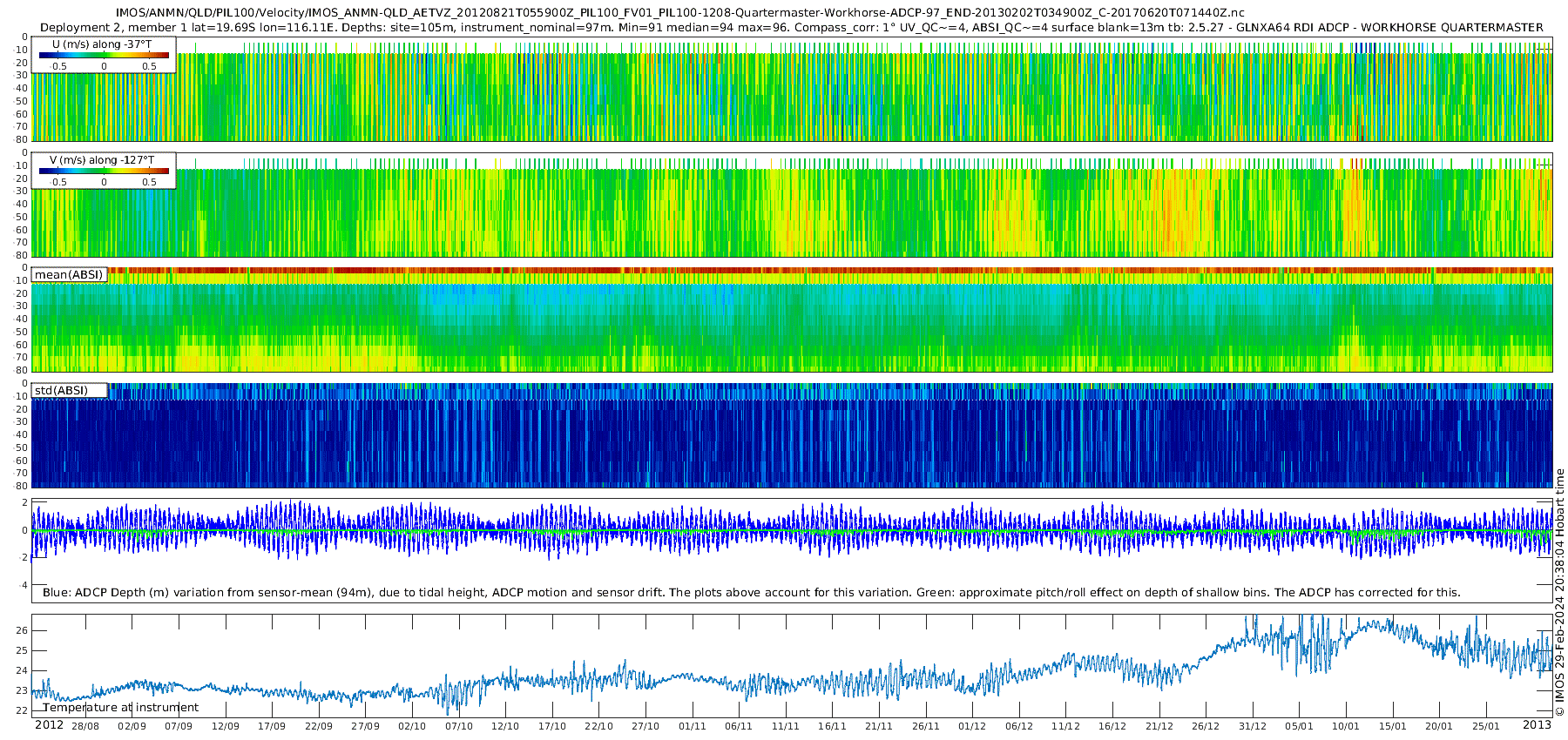Viewport: 1568px width, 740px height.
Task: Select the mean(ABSI) panel label
Action: [x=69, y=274]
